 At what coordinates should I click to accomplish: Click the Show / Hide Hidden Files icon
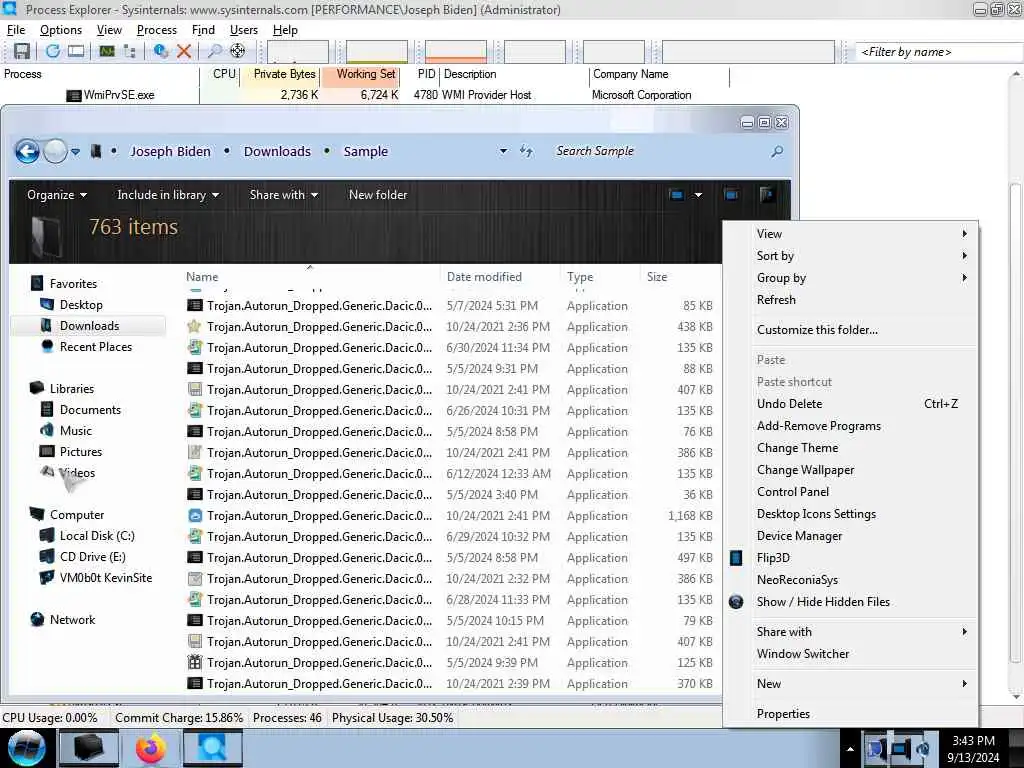click(x=736, y=601)
